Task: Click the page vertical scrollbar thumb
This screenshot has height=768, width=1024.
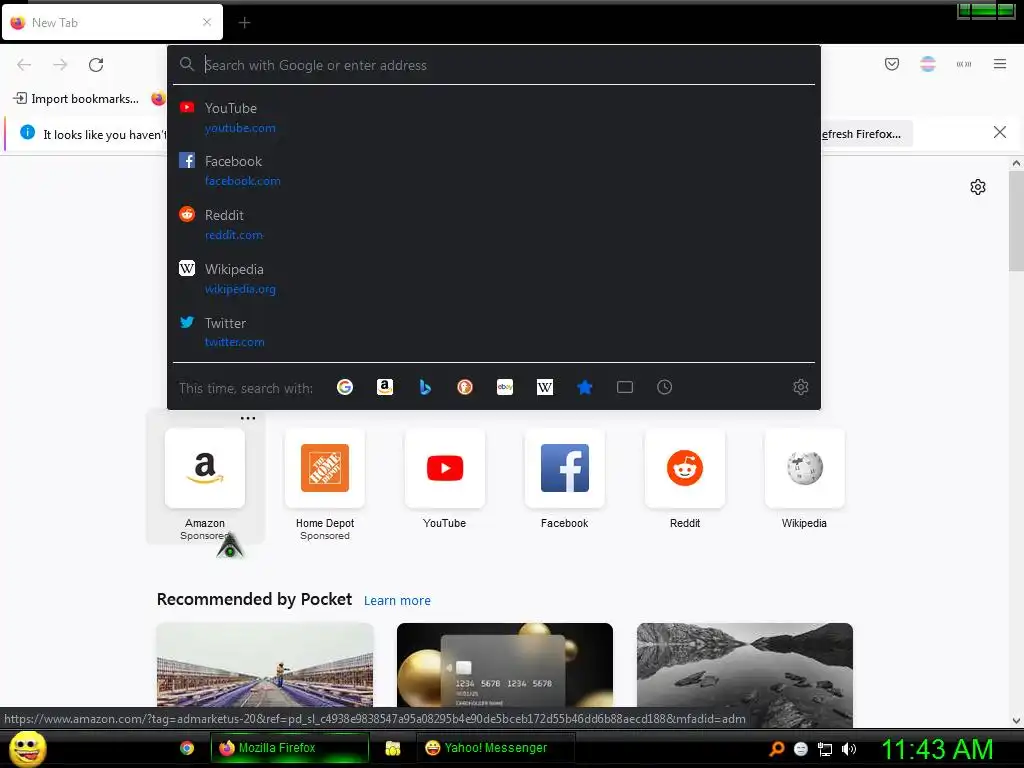Action: point(1016,221)
